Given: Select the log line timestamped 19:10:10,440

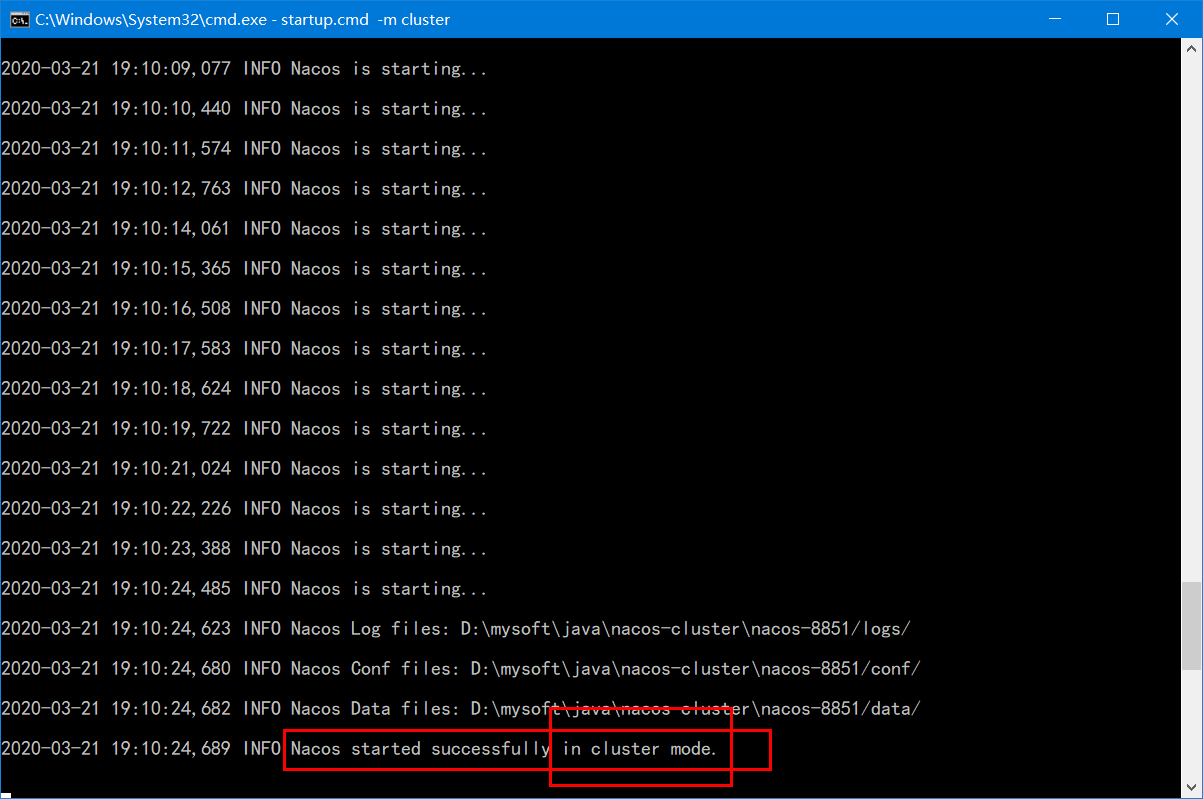Looking at the screenshot, I should coord(244,109).
